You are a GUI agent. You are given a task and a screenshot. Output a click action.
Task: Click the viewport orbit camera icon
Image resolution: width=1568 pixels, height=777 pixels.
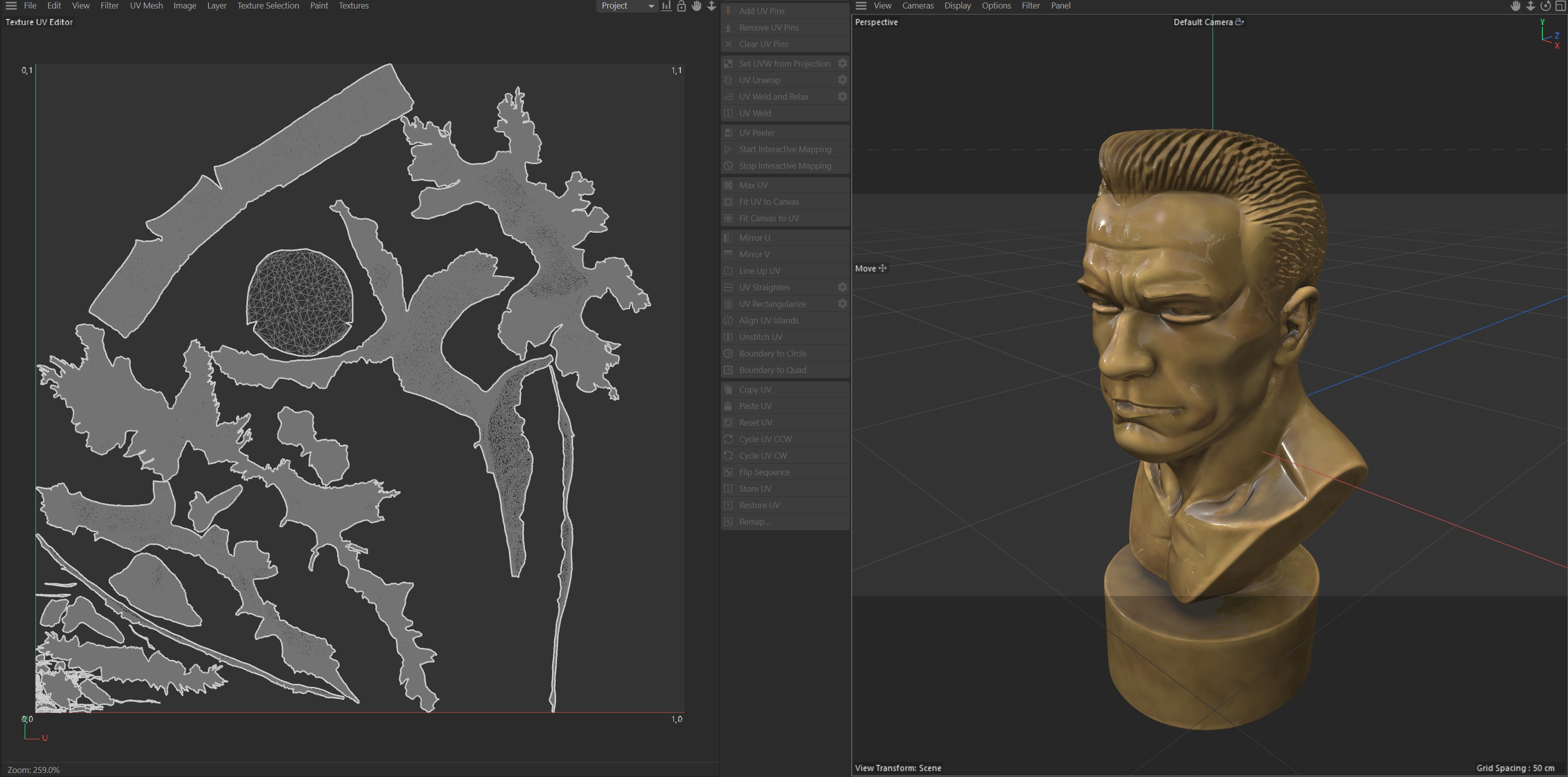click(x=1545, y=6)
